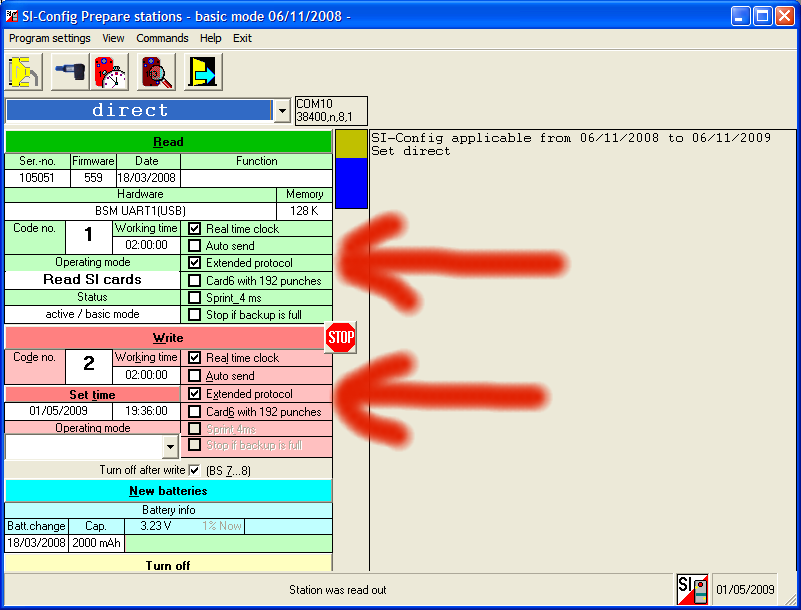The image size is (801, 610).
Task: Click the (BS 7...8) label
Action: [228, 471]
